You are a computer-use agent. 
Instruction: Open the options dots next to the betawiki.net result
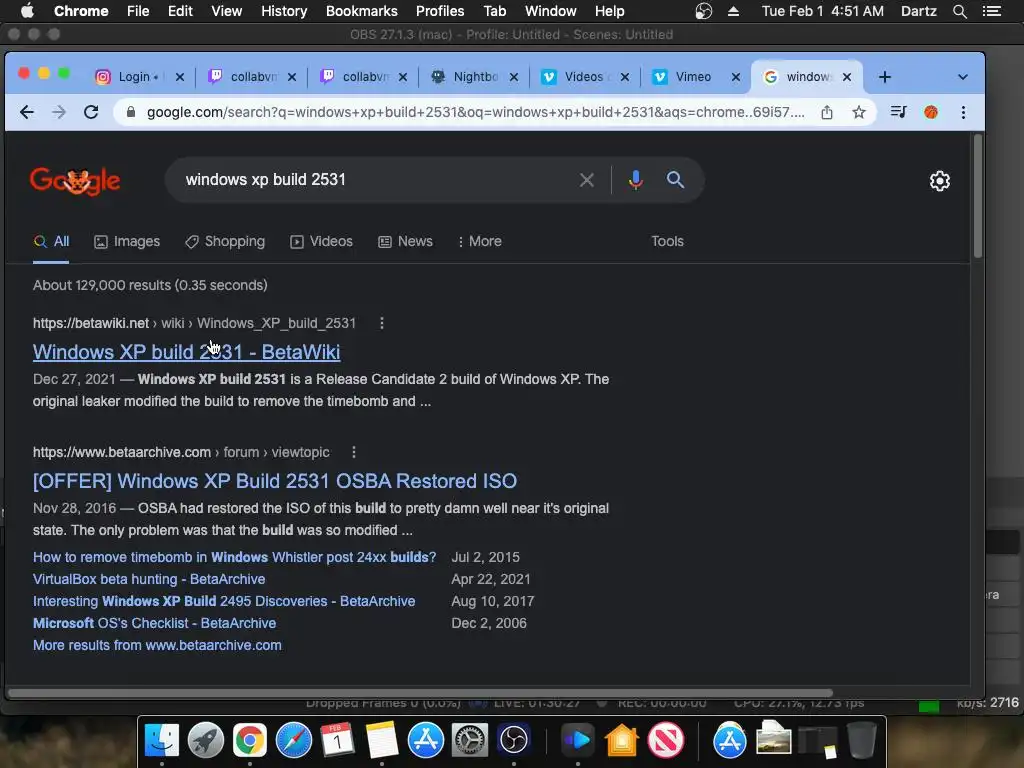click(x=381, y=323)
